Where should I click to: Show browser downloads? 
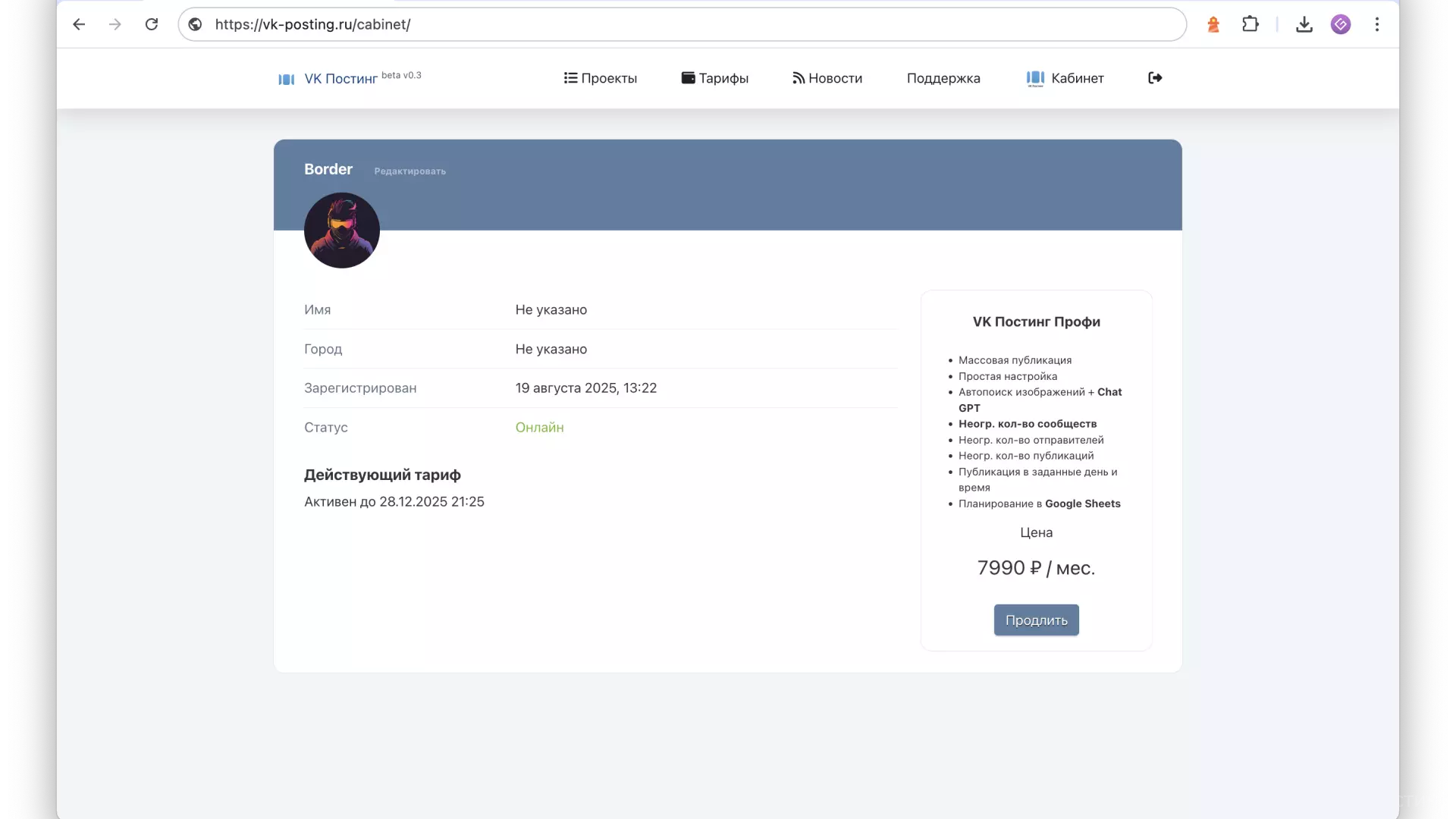pos(1304,24)
